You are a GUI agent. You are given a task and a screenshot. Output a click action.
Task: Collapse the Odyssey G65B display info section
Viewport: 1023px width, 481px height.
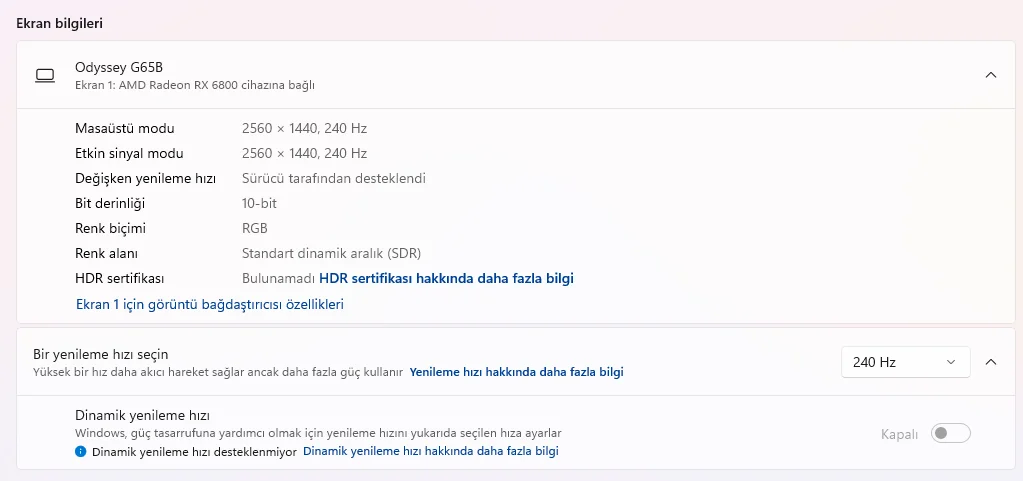pos(990,75)
